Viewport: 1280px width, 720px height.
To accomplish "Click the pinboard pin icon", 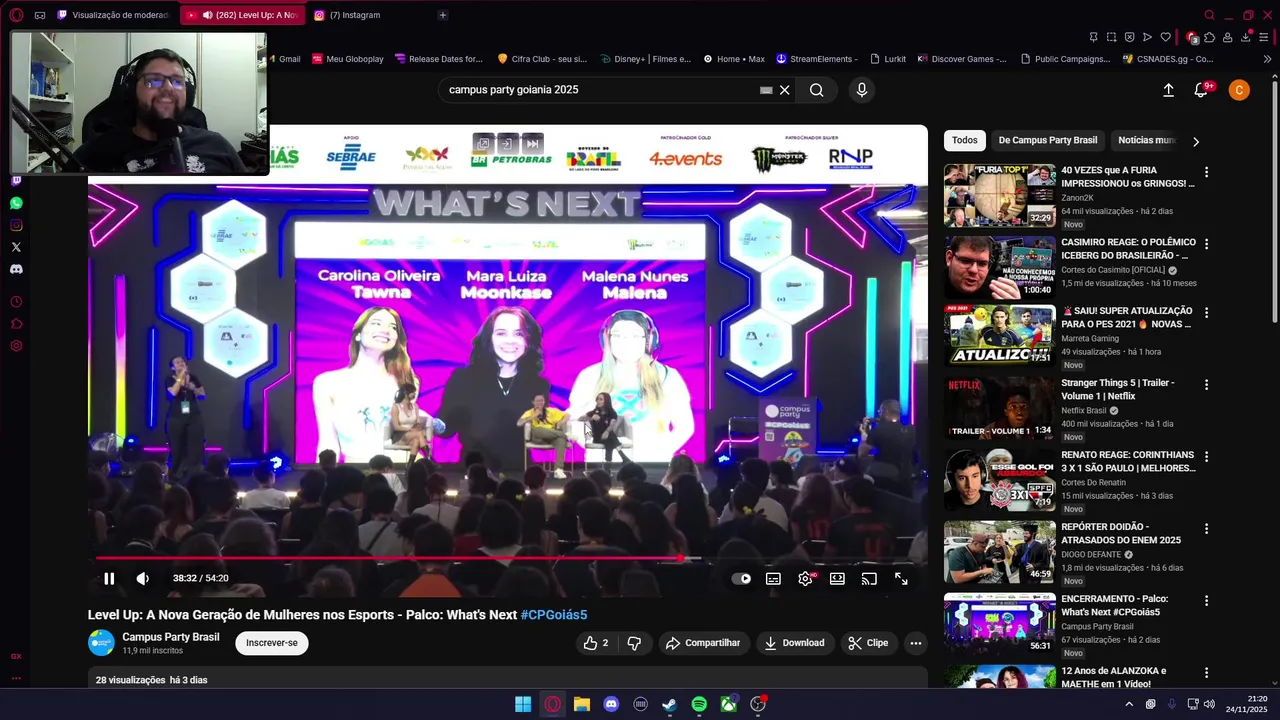I will [x=1093, y=37].
